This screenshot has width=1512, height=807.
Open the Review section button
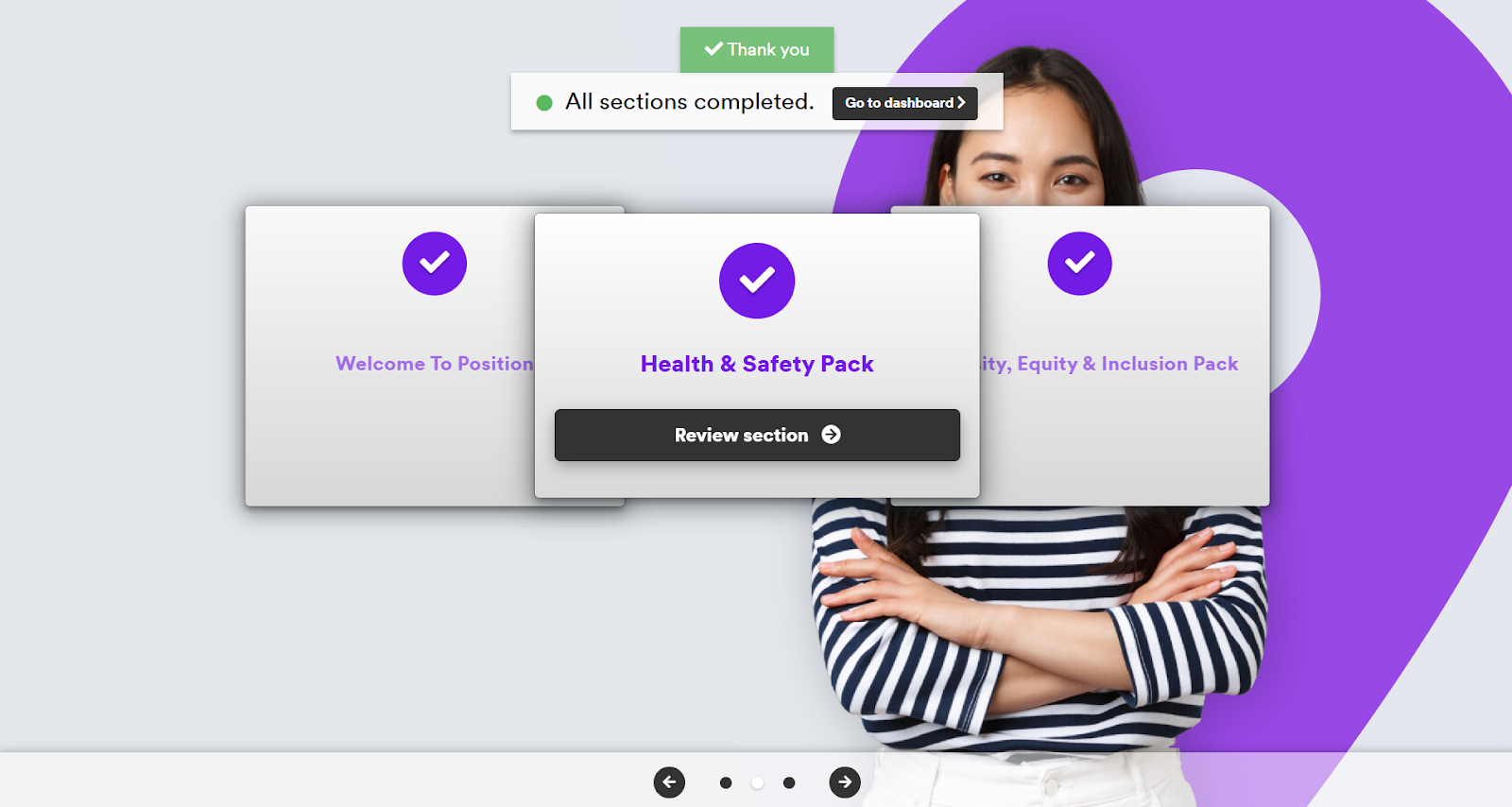tap(757, 435)
